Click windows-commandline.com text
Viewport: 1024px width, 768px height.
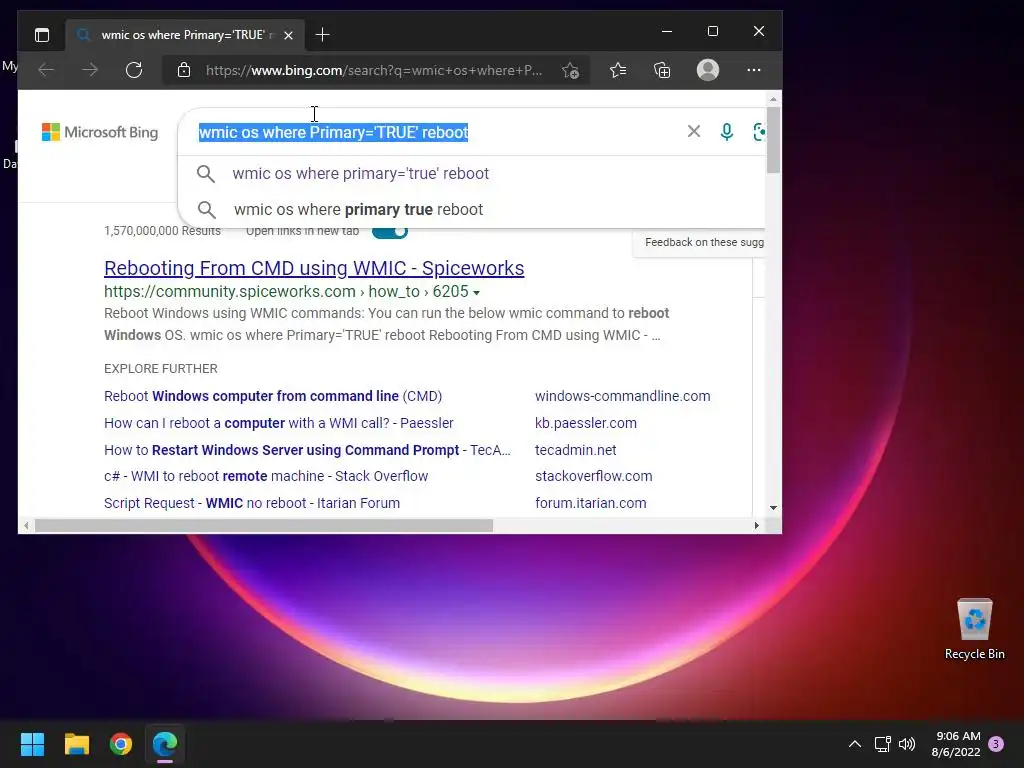(622, 396)
